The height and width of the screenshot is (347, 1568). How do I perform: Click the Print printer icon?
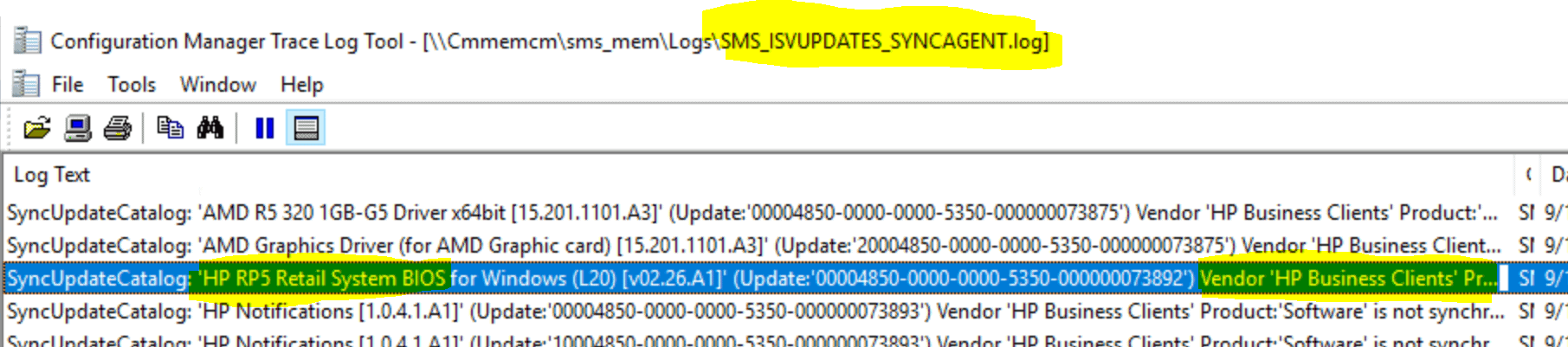point(118,129)
